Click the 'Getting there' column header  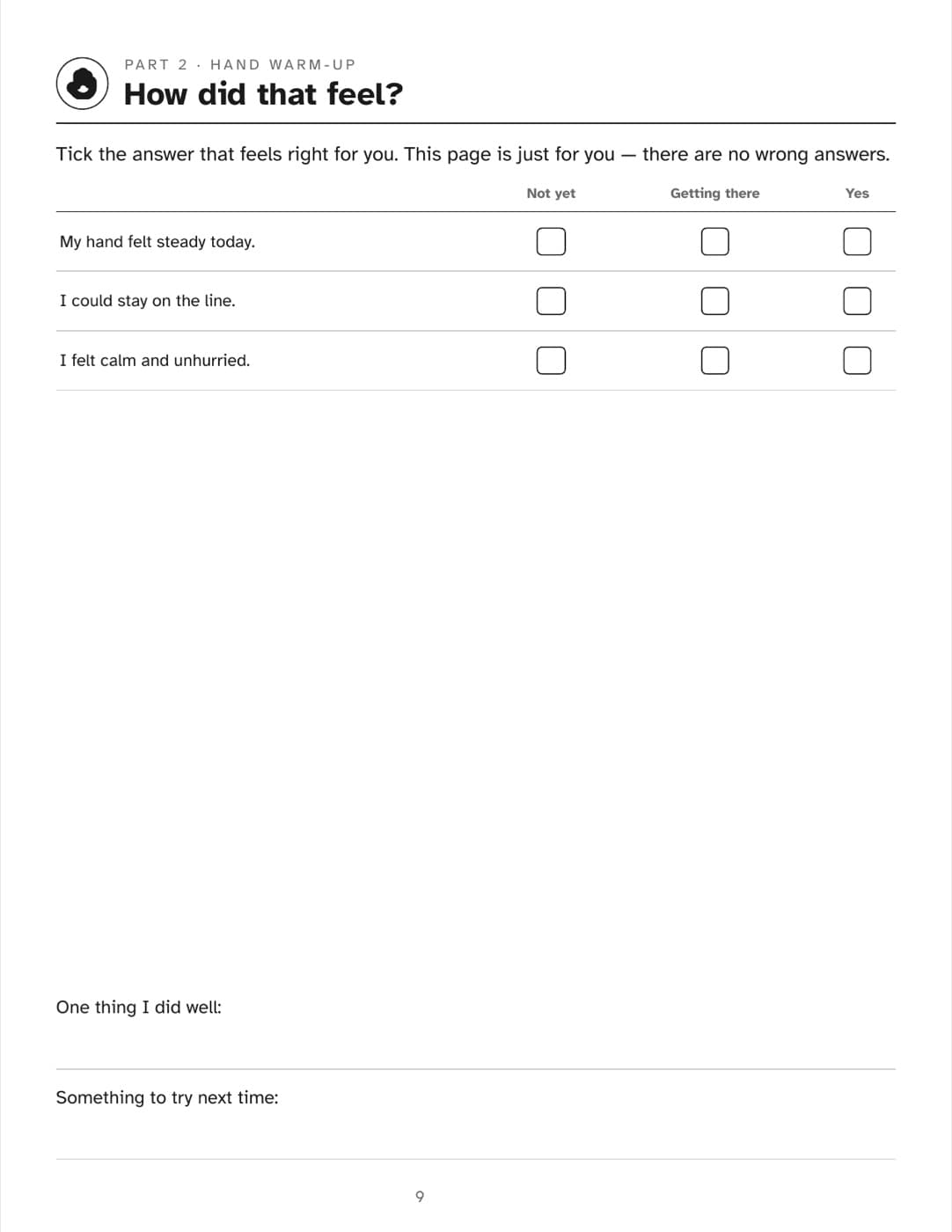pos(714,194)
